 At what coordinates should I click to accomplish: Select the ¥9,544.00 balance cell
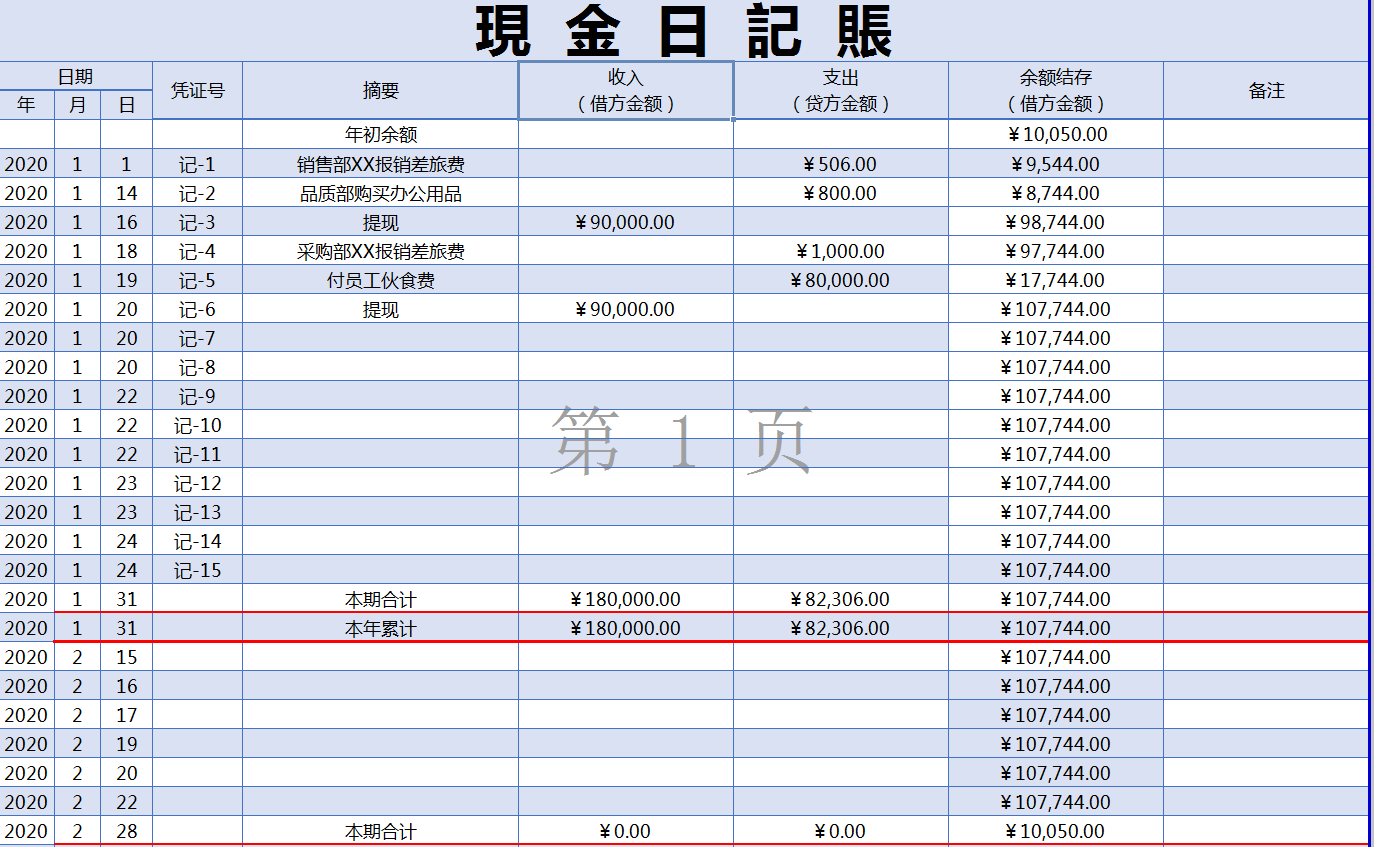(x=1056, y=164)
